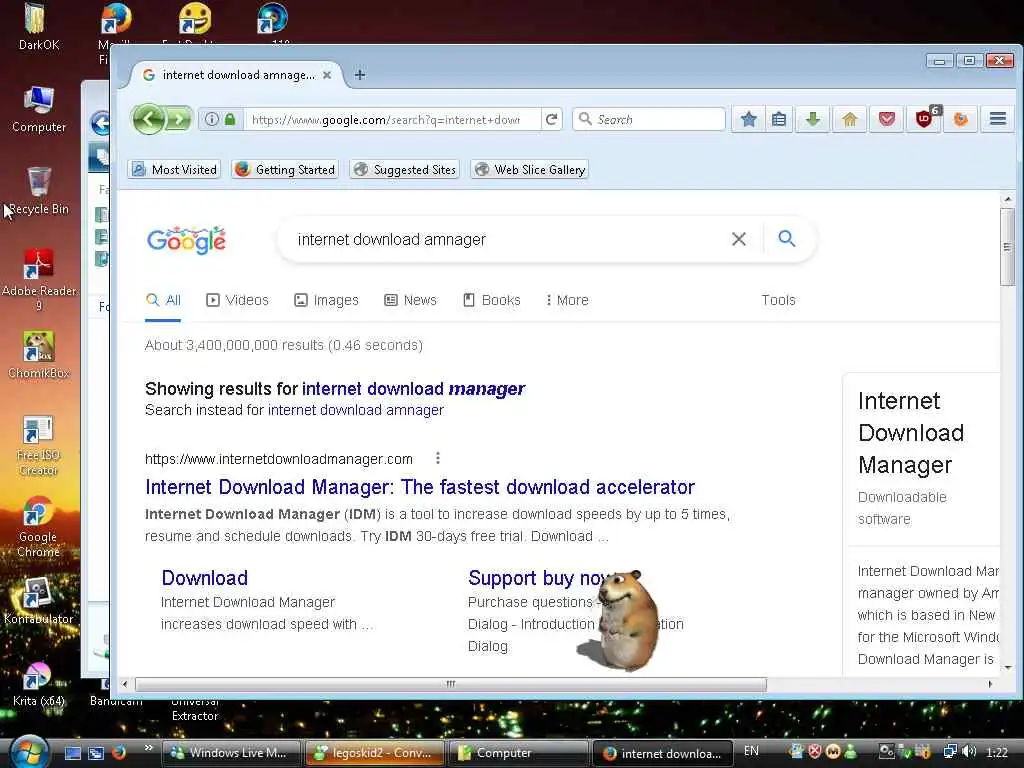Image resolution: width=1024 pixels, height=768 pixels.
Task: Switch to legoskid2 conversation taskbar button
Action: pyautogui.click(x=374, y=753)
